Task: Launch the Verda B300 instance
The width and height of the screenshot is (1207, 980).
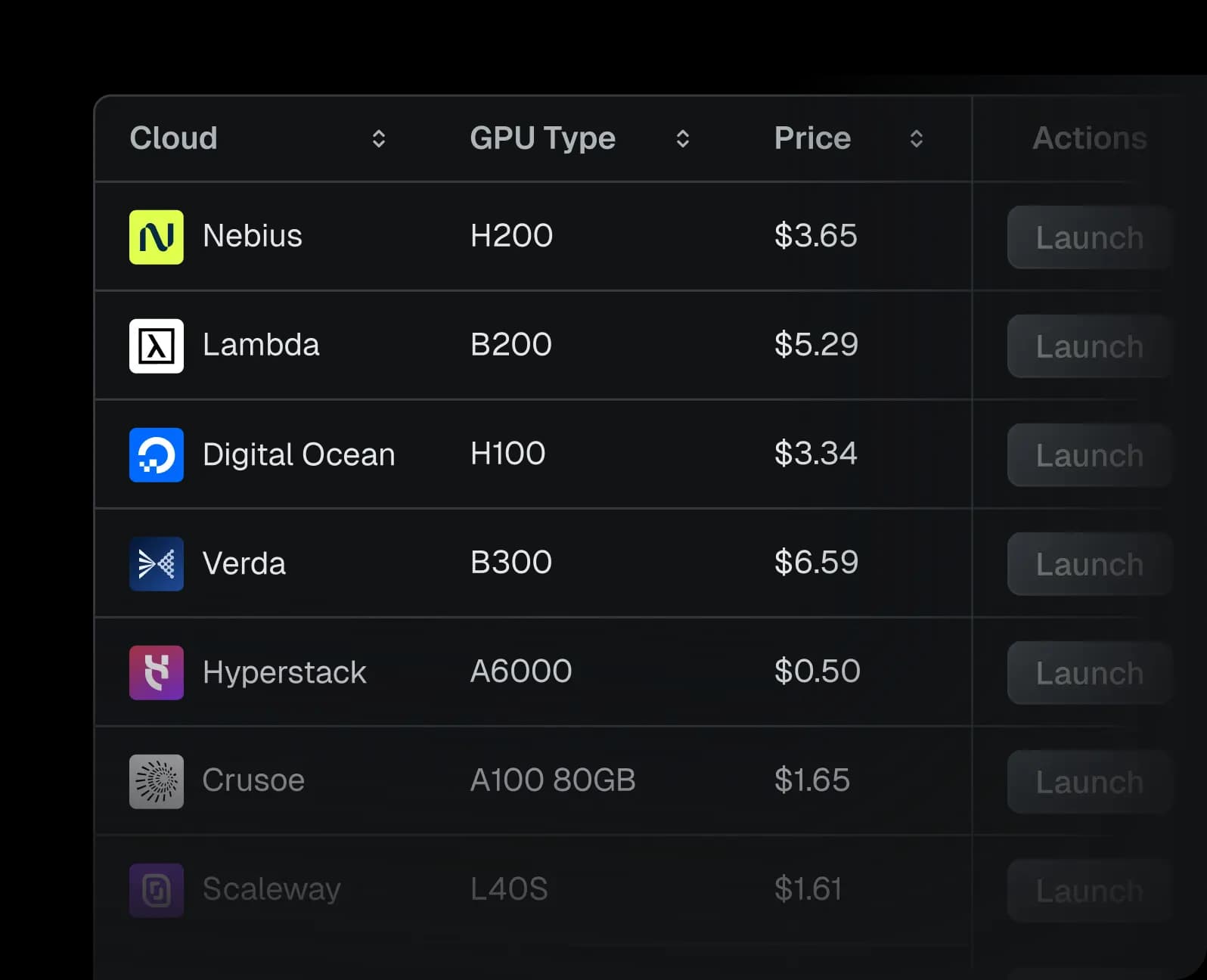Action: click(1089, 563)
